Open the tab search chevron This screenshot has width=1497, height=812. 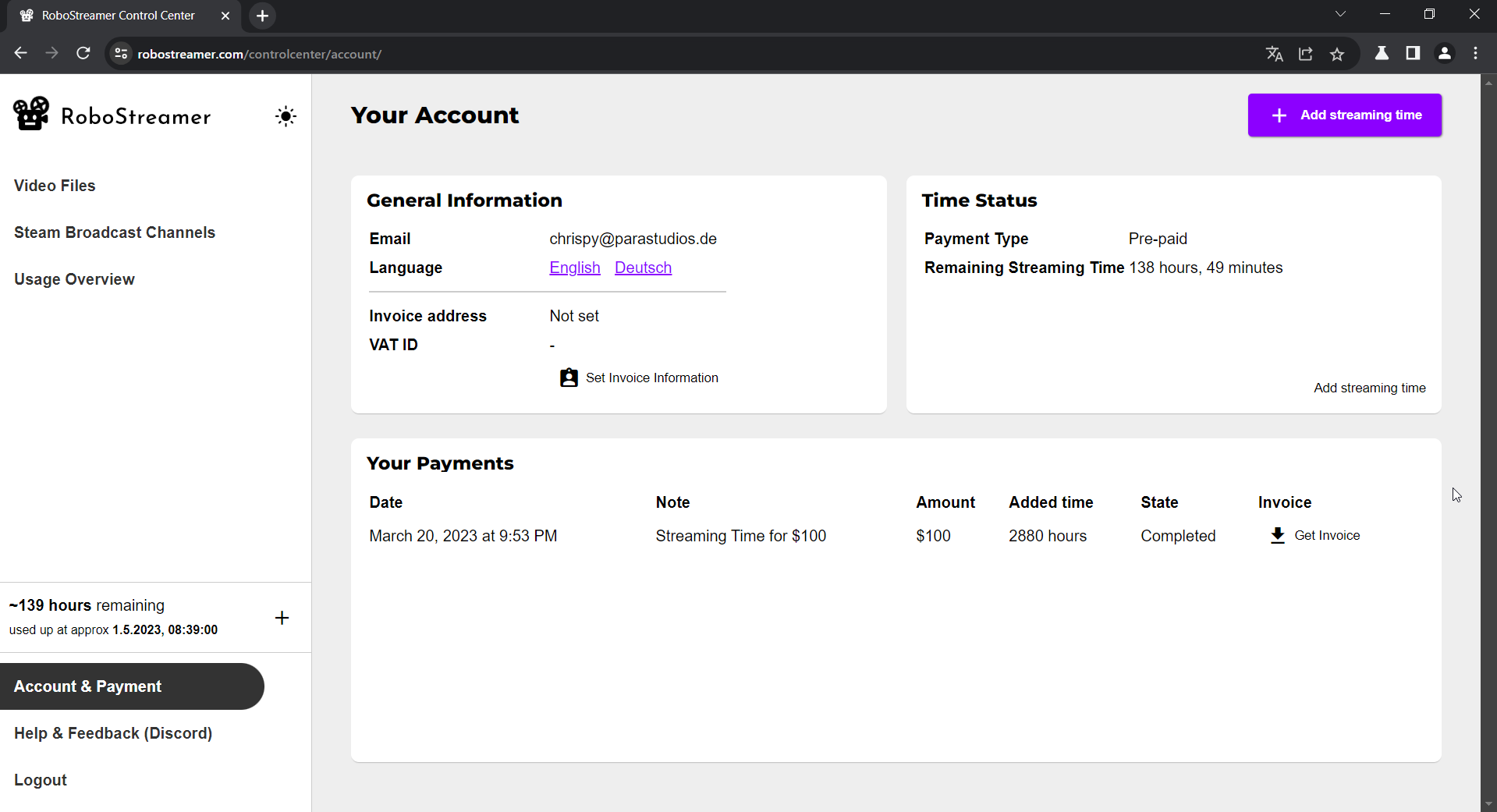point(1340,14)
